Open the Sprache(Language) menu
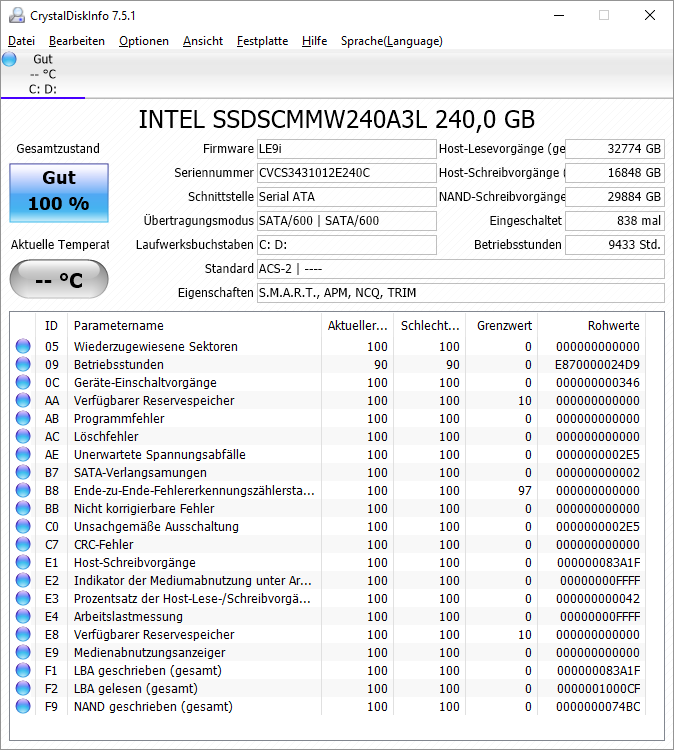Screen dimensions: 674x750 pos(392,41)
